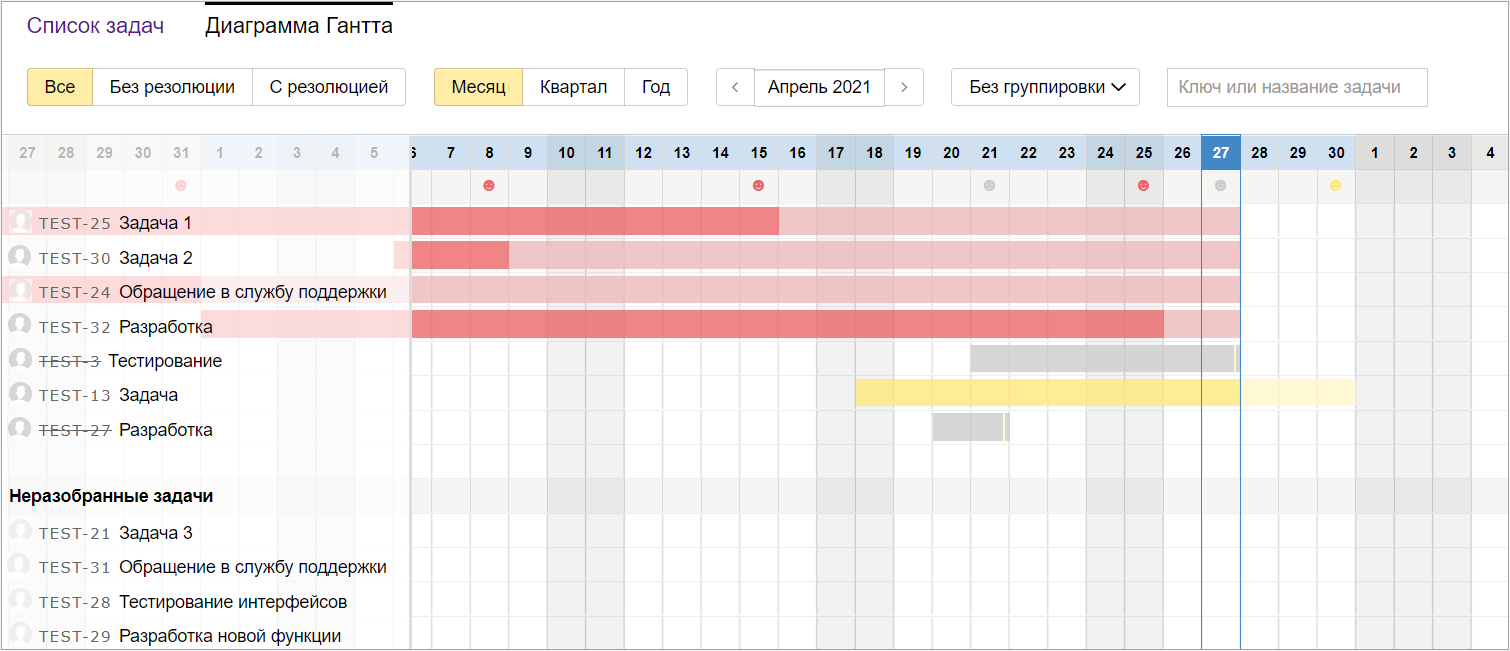Open task link TEST-31
1510x651 pixels.
coord(75,567)
